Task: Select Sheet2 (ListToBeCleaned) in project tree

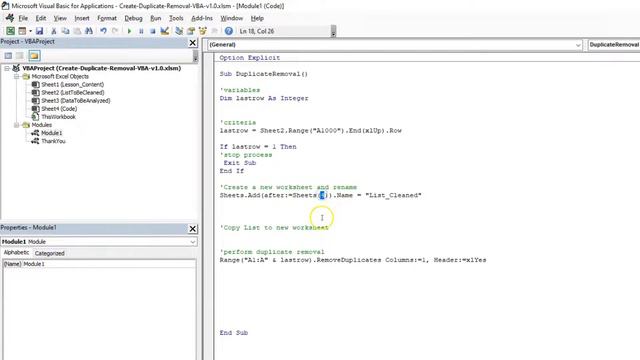Action: tap(73, 93)
